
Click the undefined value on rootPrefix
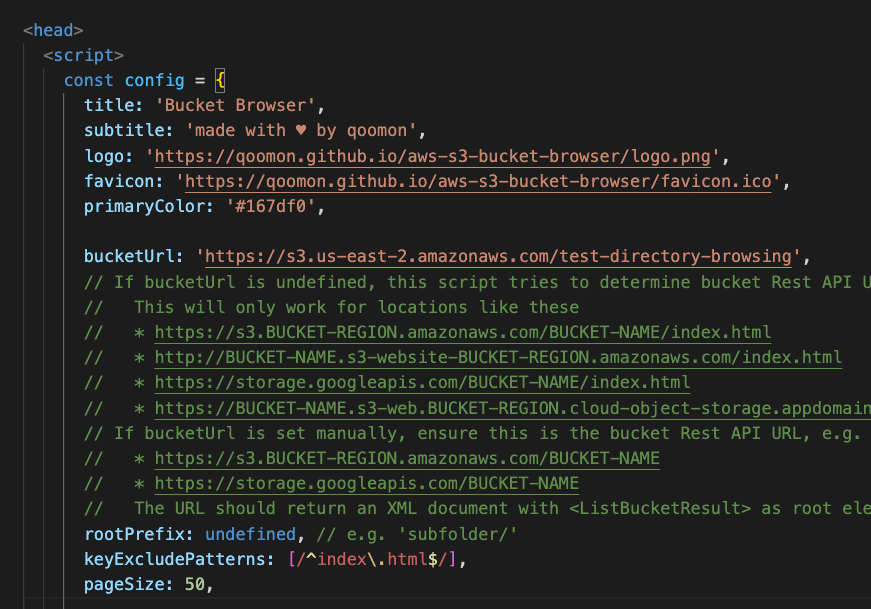pyautogui.click(x=251, y=534)
